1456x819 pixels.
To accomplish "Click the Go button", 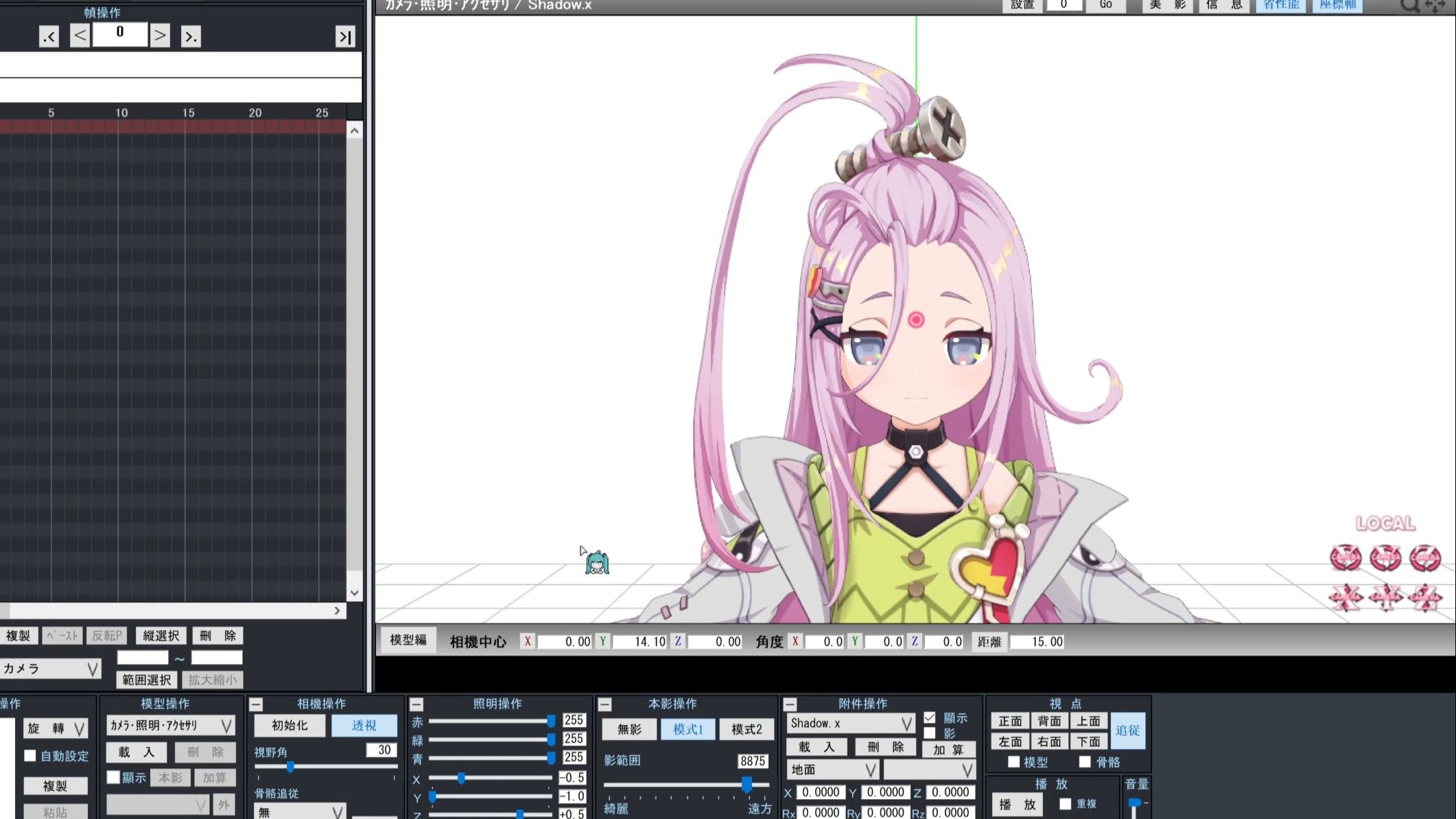I will point(1105,5).
